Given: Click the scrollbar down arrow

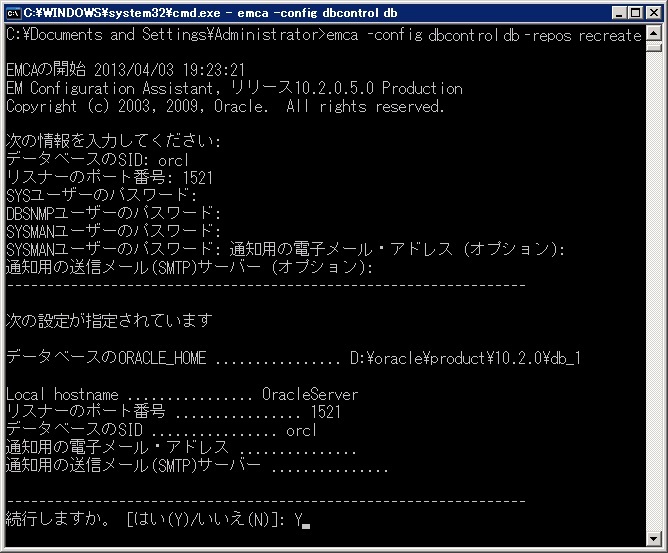Looking at the screenshot, I should point(653,540).
